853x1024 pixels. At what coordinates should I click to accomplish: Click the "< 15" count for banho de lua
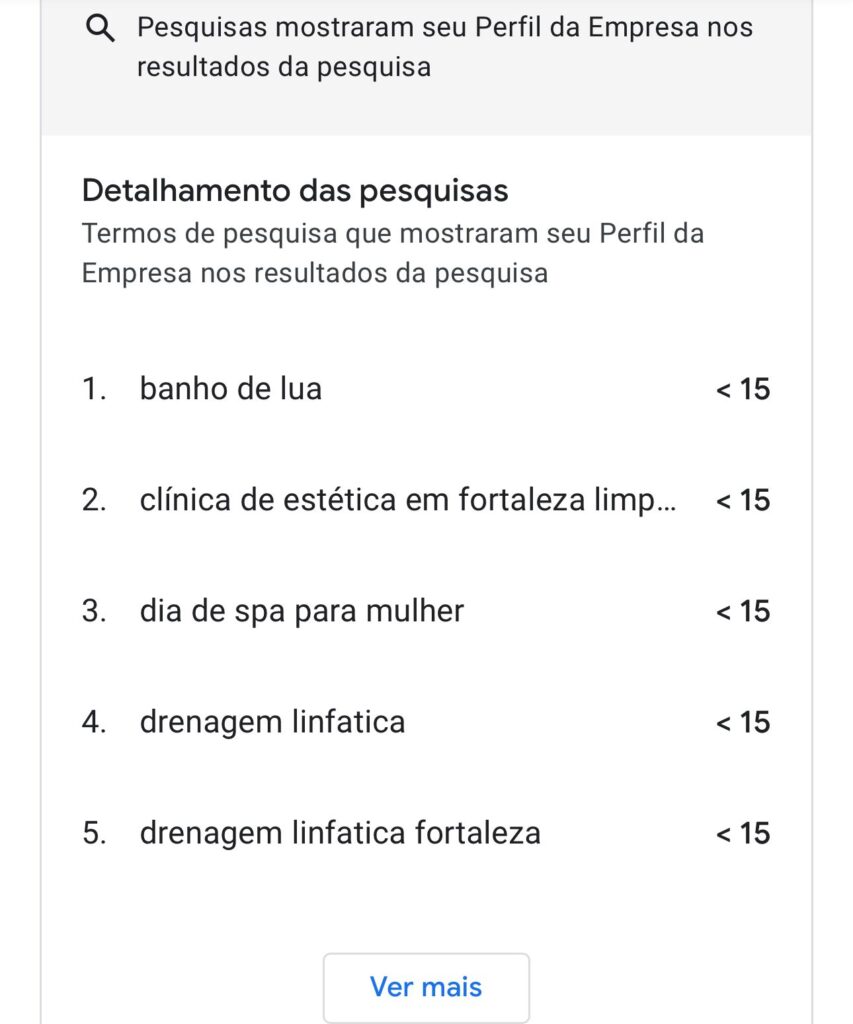point(743,389)
